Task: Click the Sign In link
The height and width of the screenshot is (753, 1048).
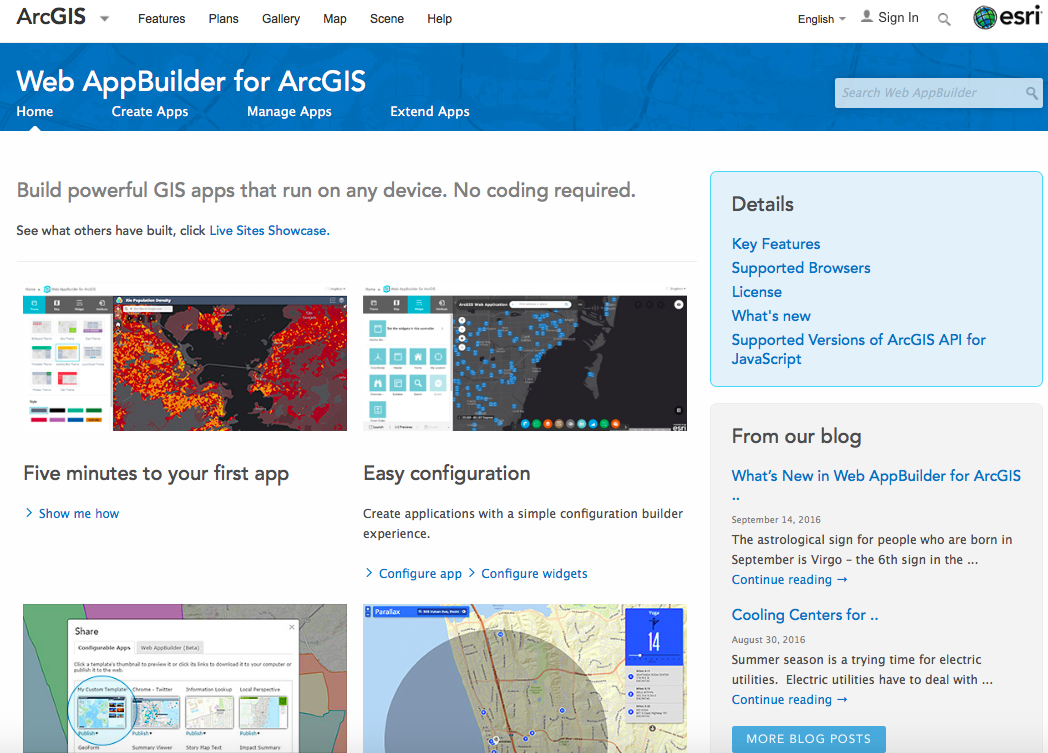Action: (x=898, y=17)
